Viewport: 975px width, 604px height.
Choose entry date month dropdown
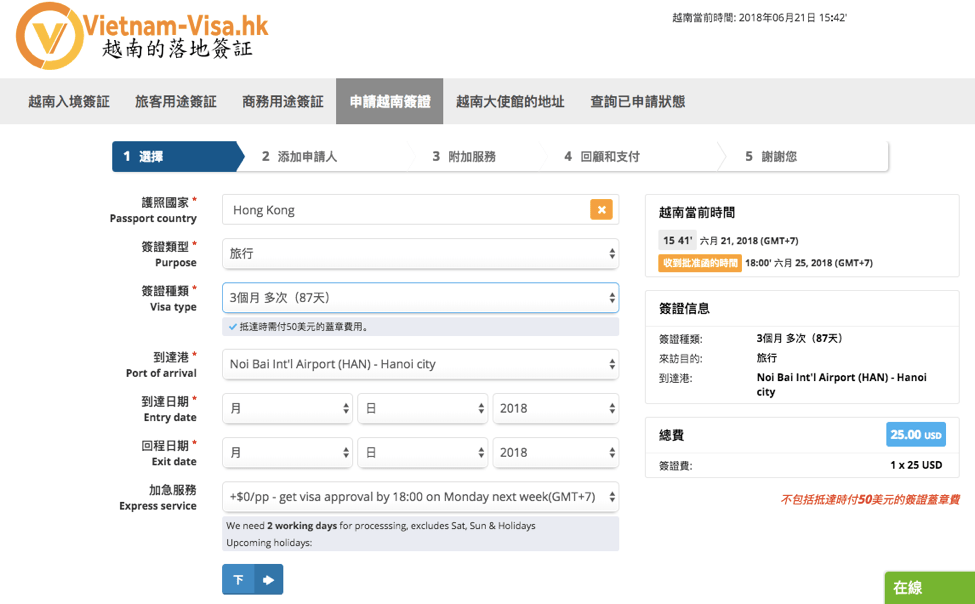[x=288, y=409]
